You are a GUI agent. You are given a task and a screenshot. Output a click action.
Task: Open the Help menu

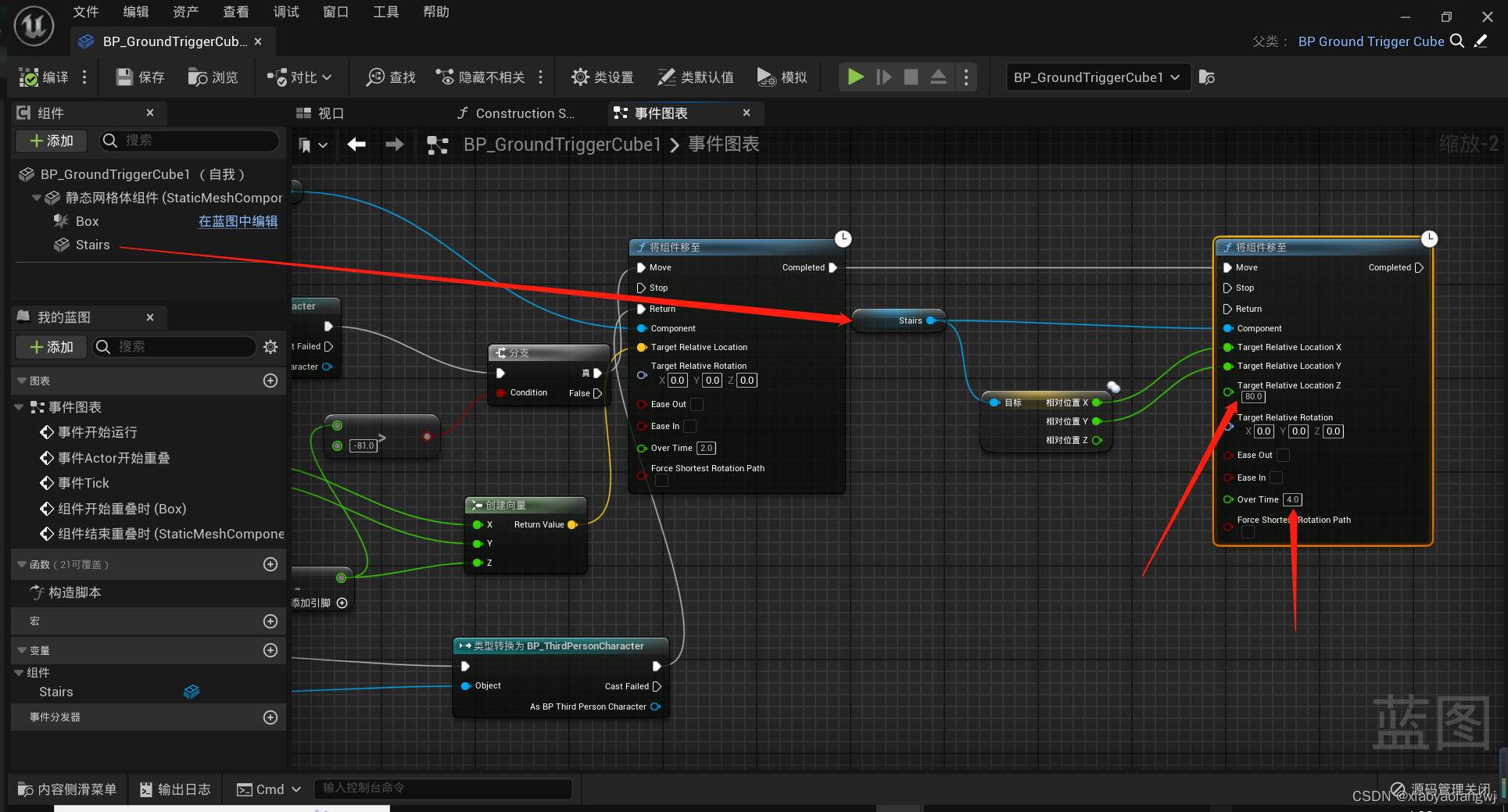(436, 12)
